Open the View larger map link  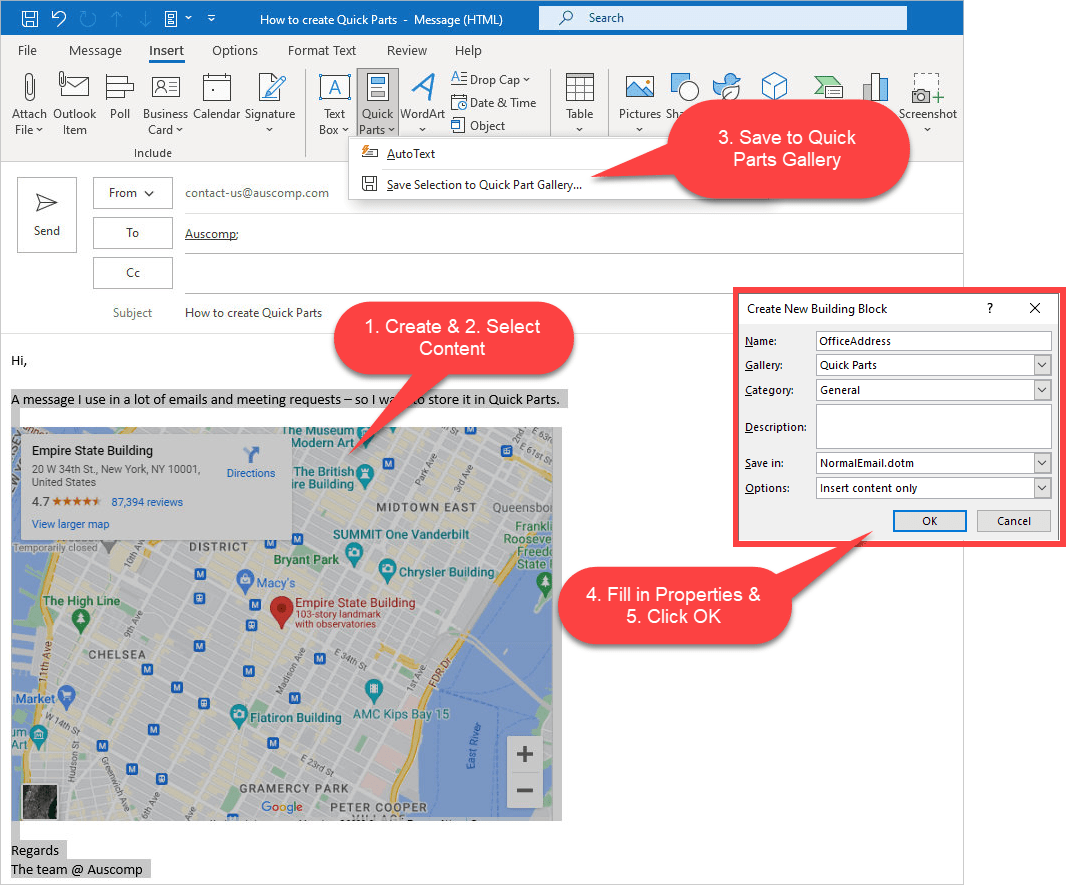(70, 523)
